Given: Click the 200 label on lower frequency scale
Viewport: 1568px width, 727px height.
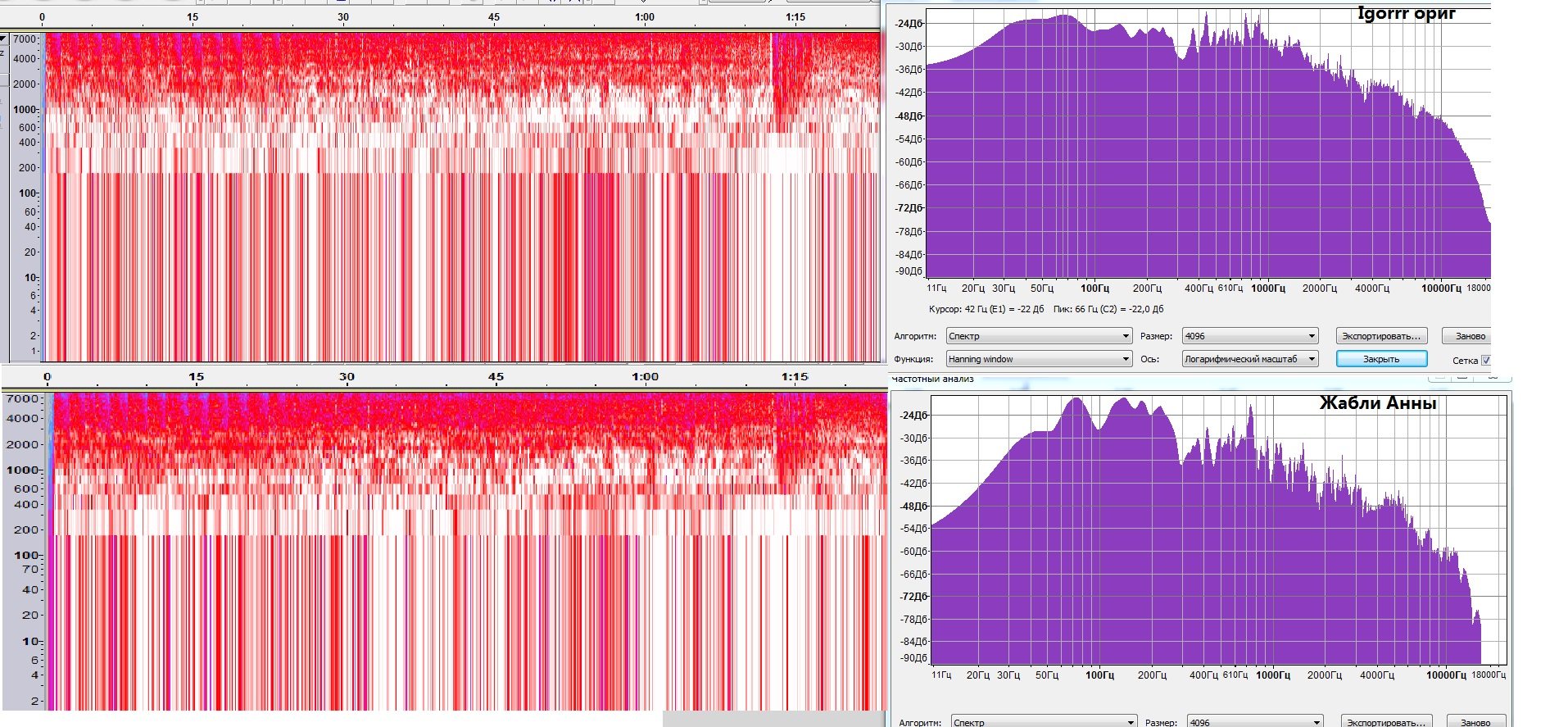Looking at the screenshot, I should tap(26, 529).
